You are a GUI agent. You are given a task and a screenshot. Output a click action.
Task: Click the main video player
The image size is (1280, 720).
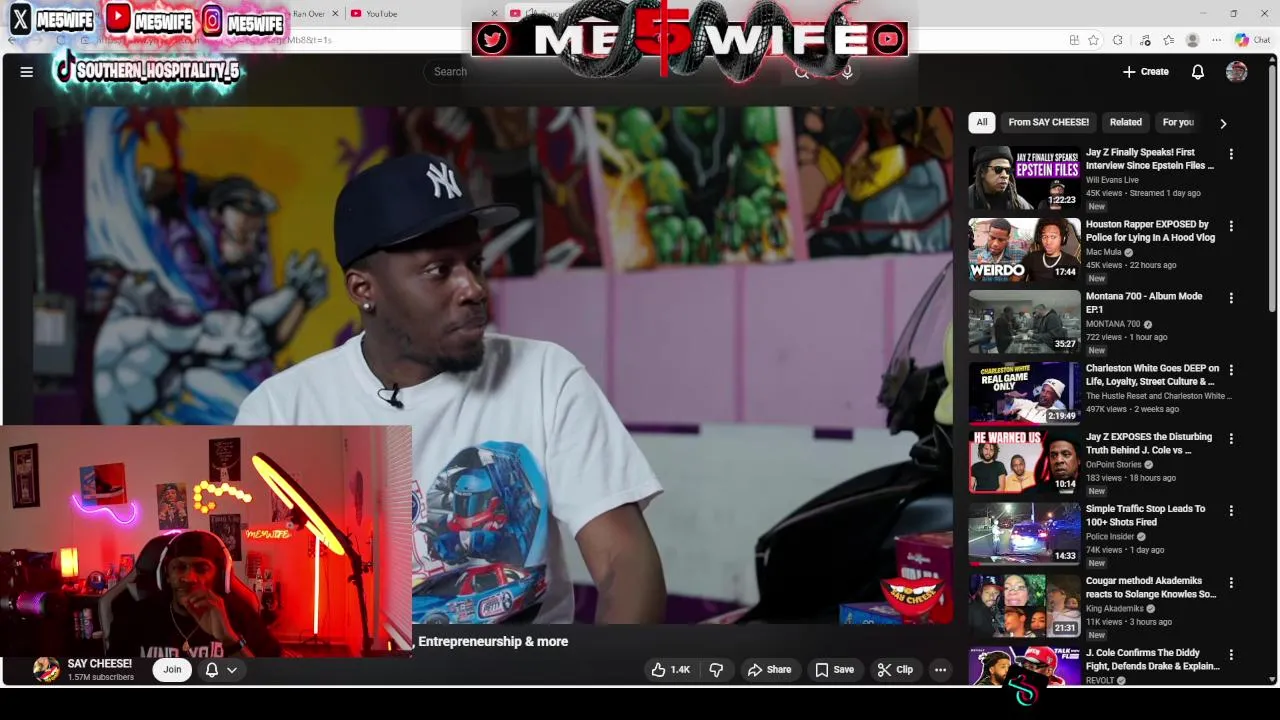tap(492, 365)
